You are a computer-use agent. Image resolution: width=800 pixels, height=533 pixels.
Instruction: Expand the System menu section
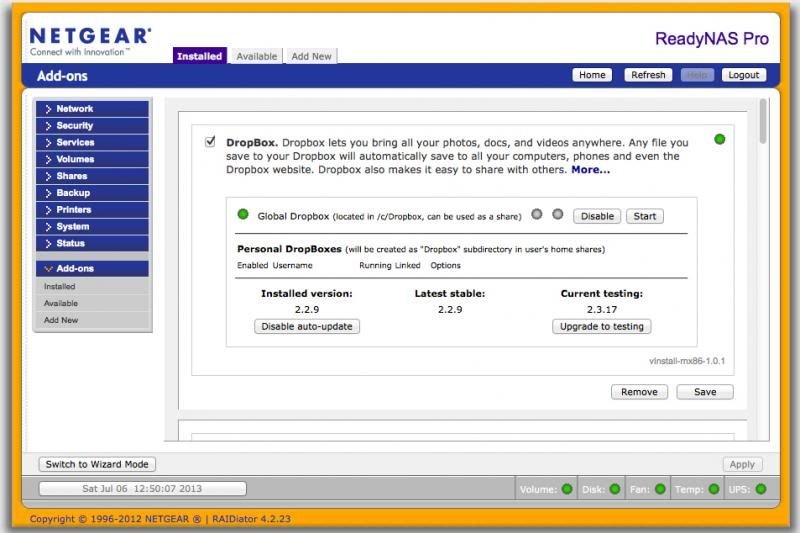pyautogui.click(x=92, y=226)
